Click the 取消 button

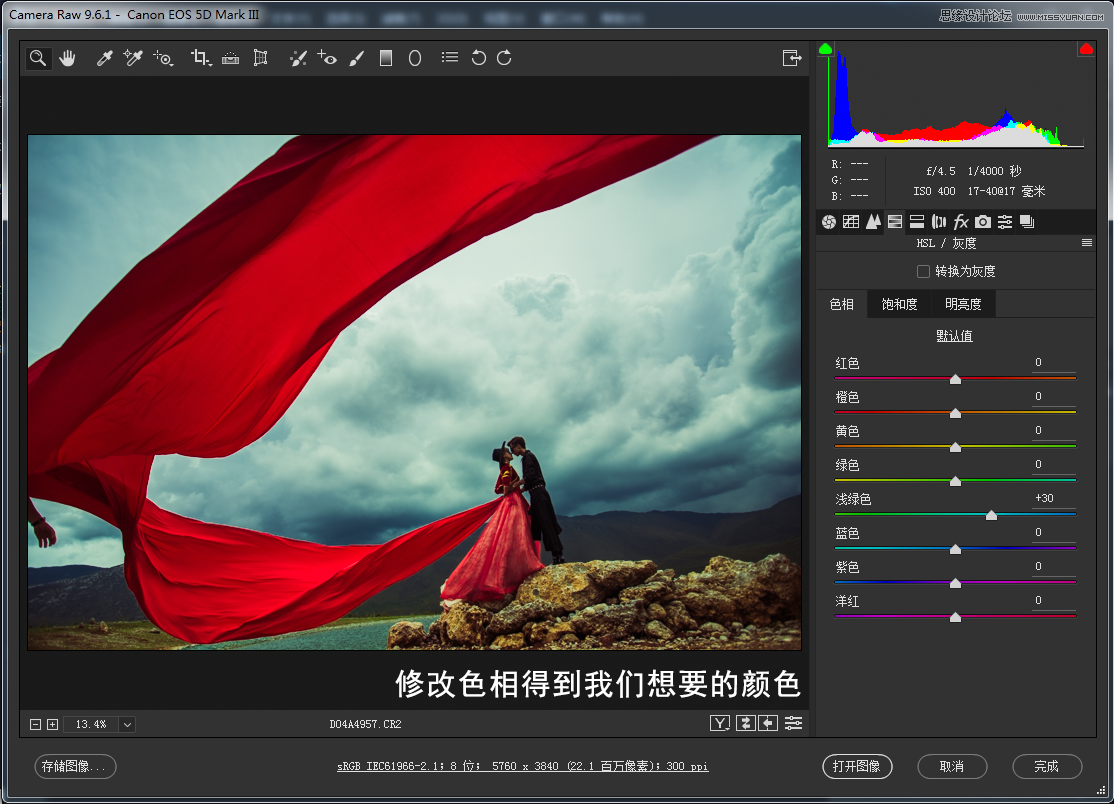(952, 766)
